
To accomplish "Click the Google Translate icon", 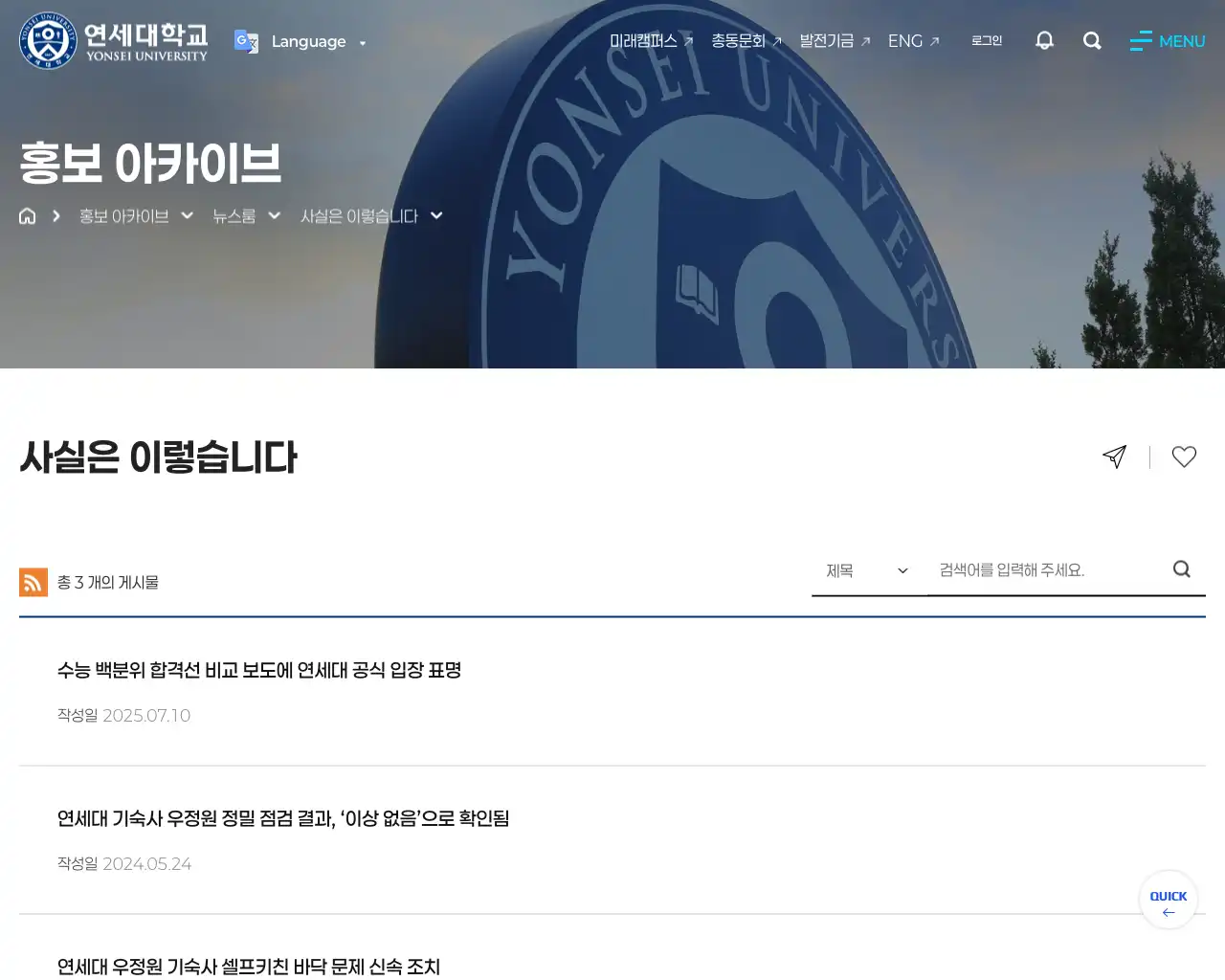I will pos(246,41).
